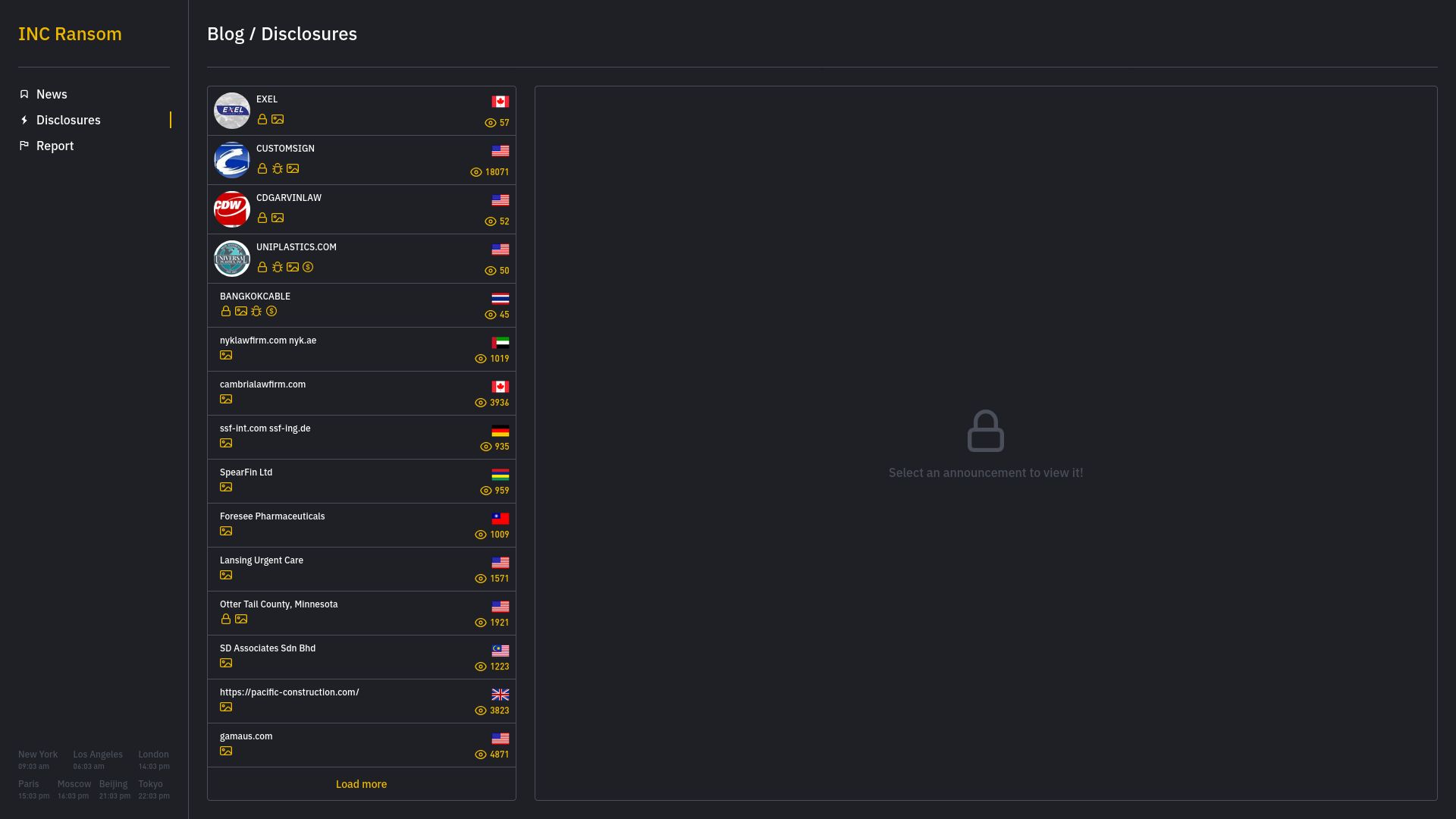Click the CUSTOMSIGN bug icon
The image size is (1456, 819).
point(278,168)
